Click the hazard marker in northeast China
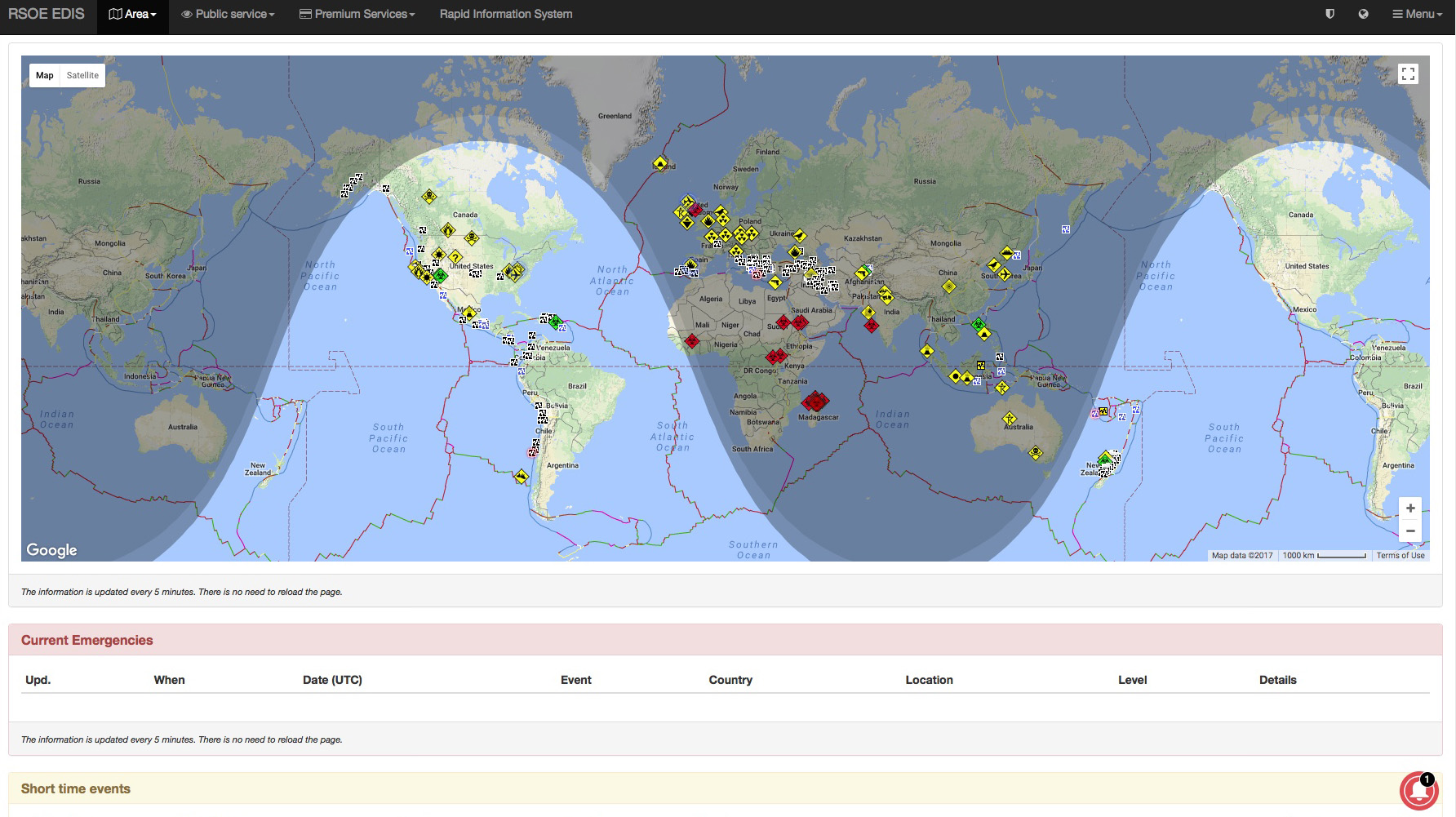The width and height of the screenshot is (1456, 817). (1007, 253)
